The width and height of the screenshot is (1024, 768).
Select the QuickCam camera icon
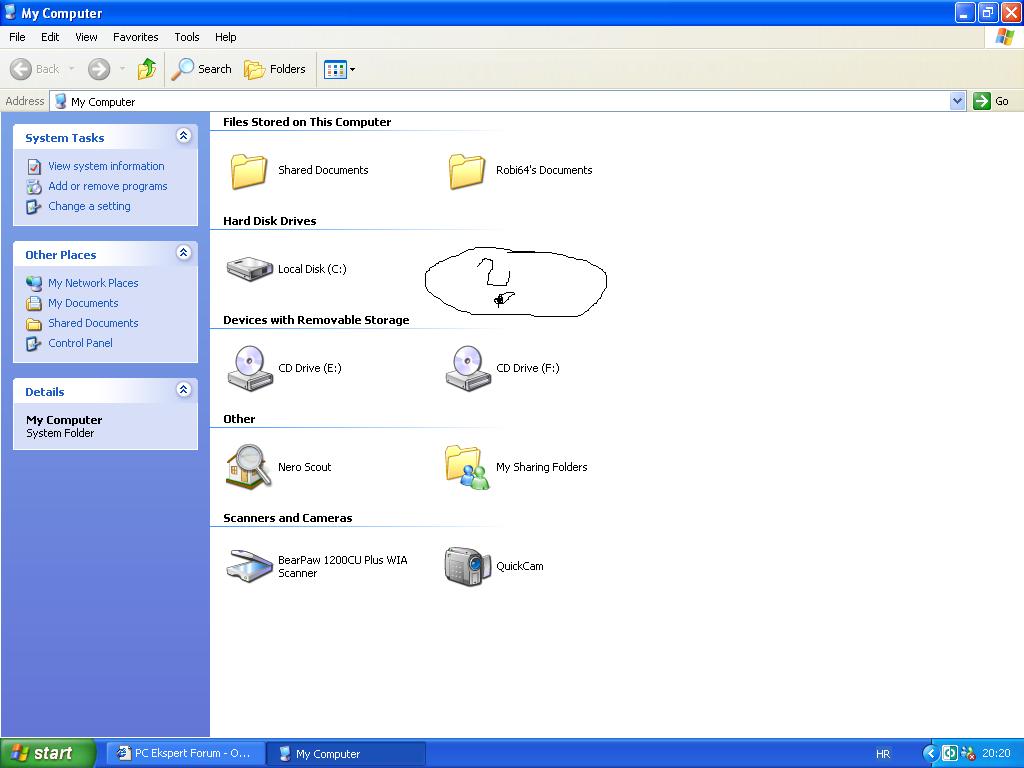pyautogui.click(x=467, y=566)
